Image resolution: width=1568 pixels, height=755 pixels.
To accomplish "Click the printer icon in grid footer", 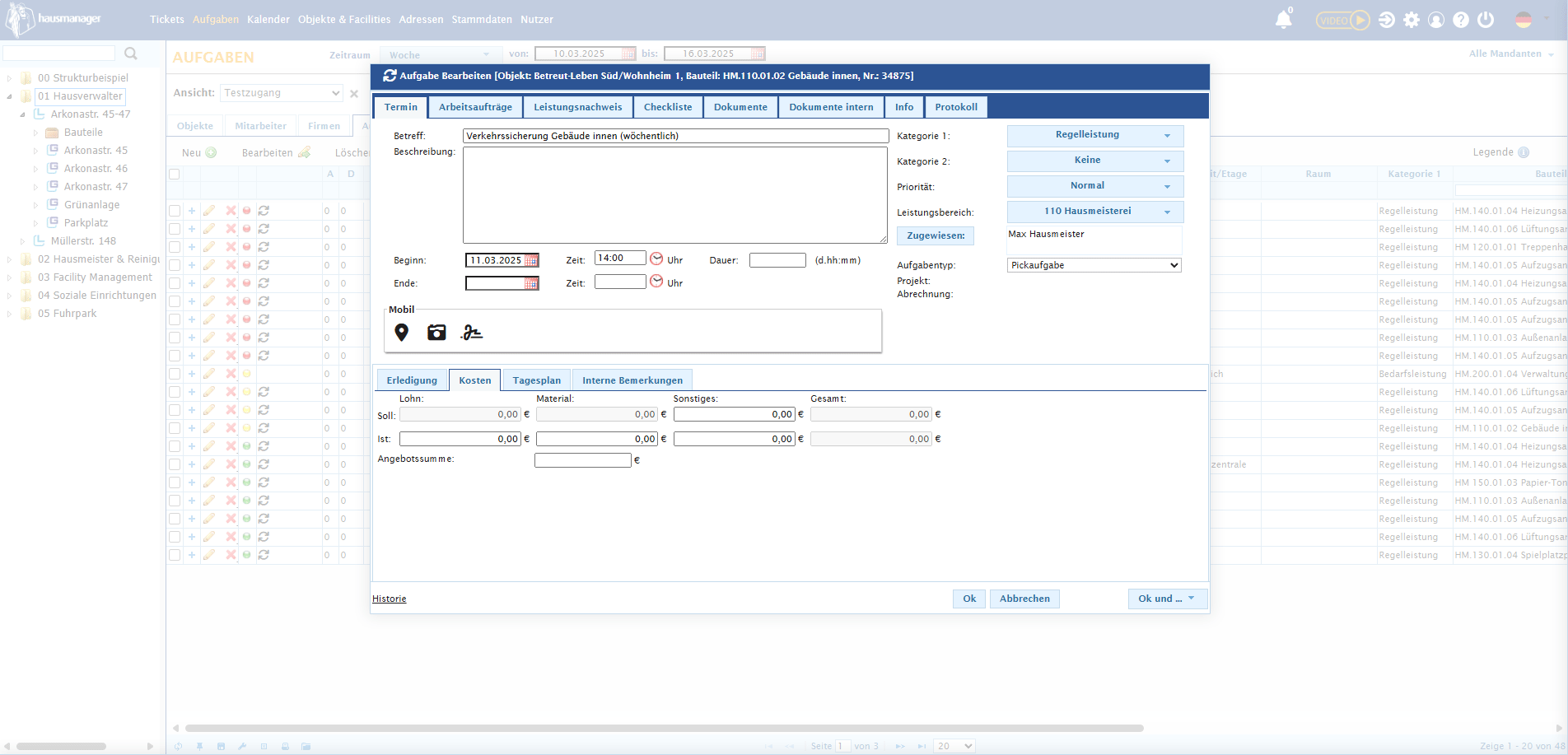I will tap(285, 746).
